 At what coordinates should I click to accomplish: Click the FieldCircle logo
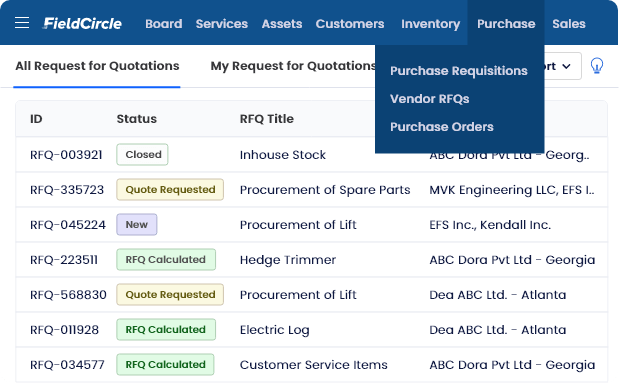pos(82,24)
